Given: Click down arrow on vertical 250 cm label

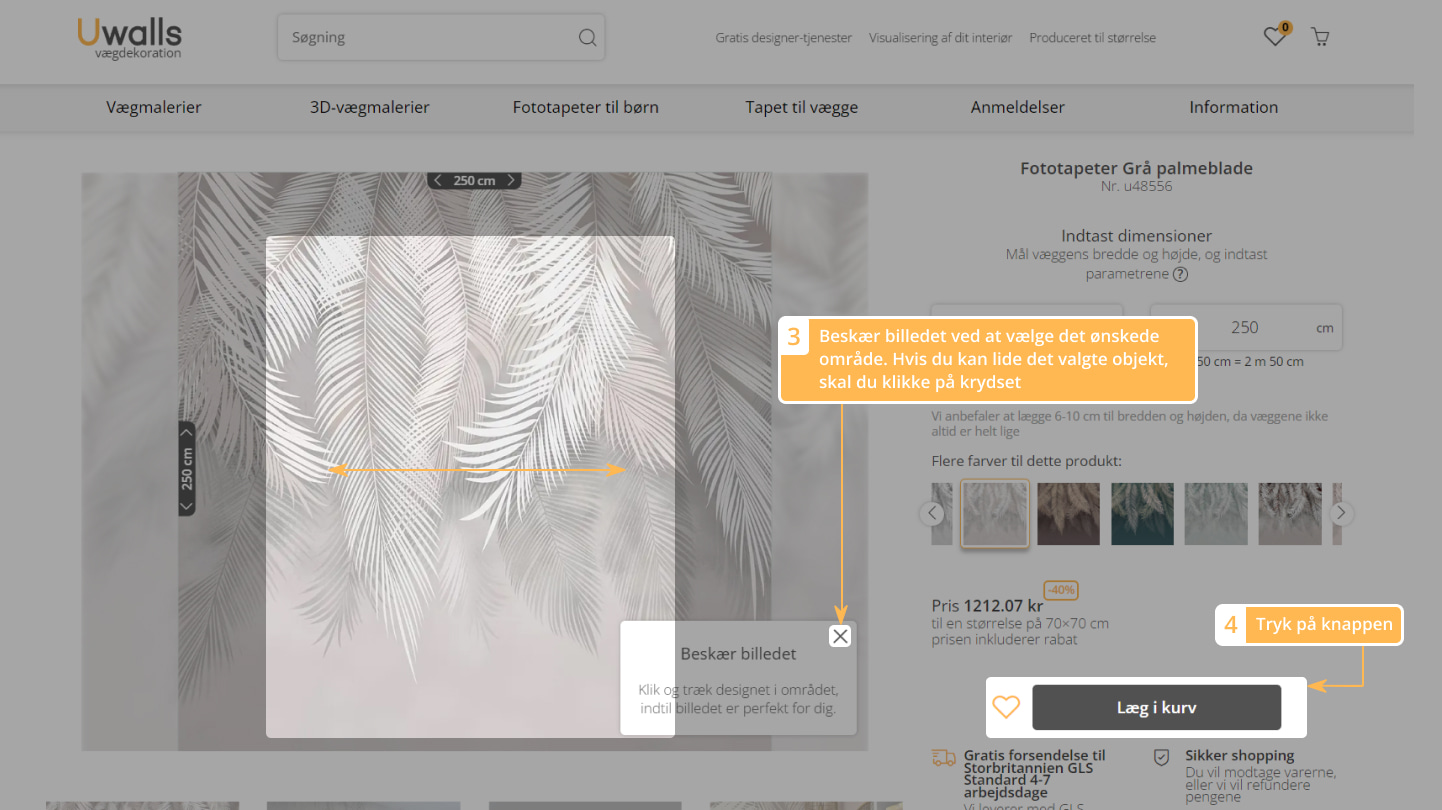Looking at the screenshot, I should coord(187,507).
